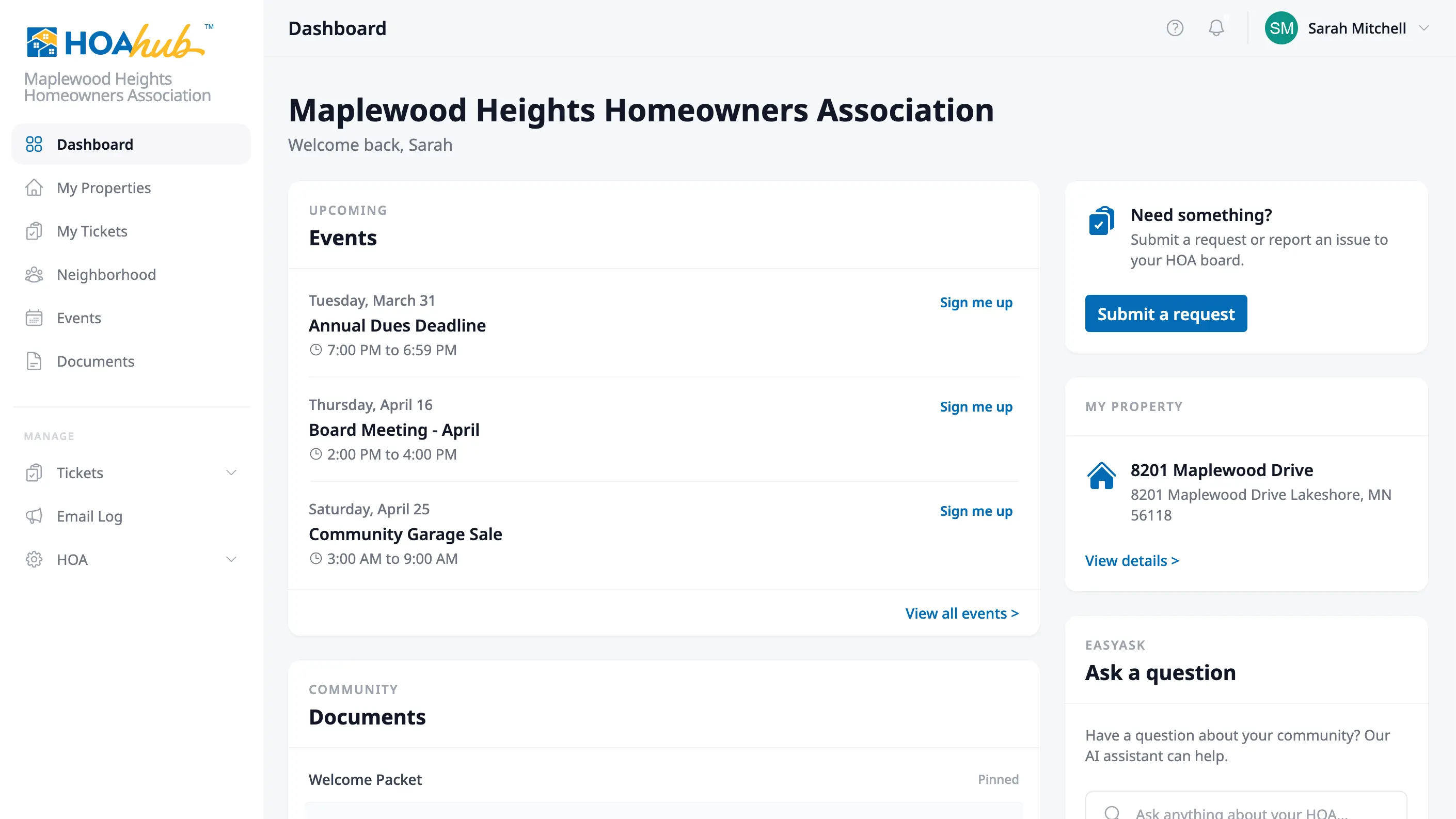Click the Email Log megaphone icon

coord(34,516)
